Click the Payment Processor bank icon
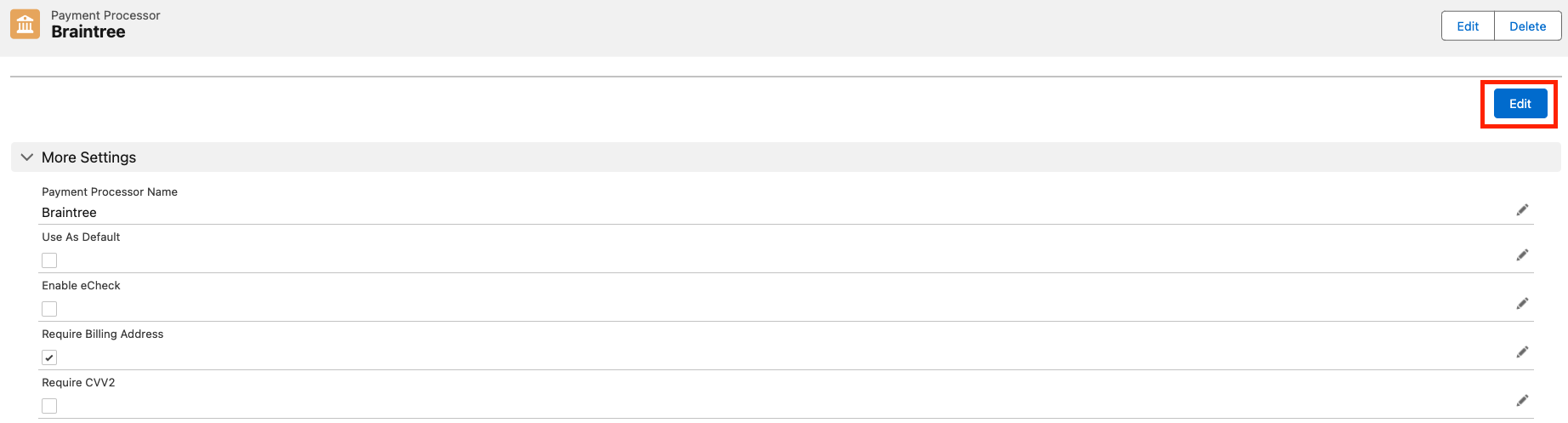 coord(25,25)
